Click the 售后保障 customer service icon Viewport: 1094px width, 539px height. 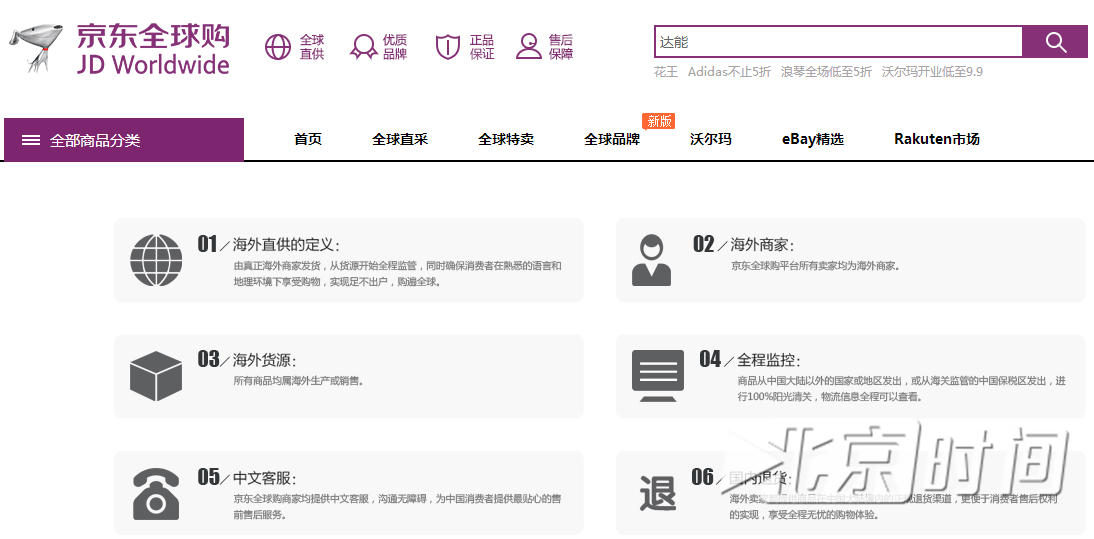[x=529, y=46]
